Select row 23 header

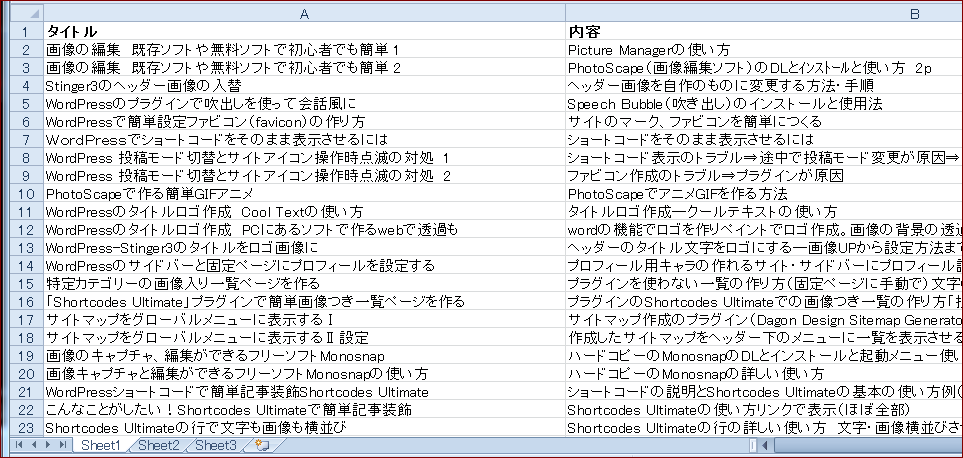[26, 427]
